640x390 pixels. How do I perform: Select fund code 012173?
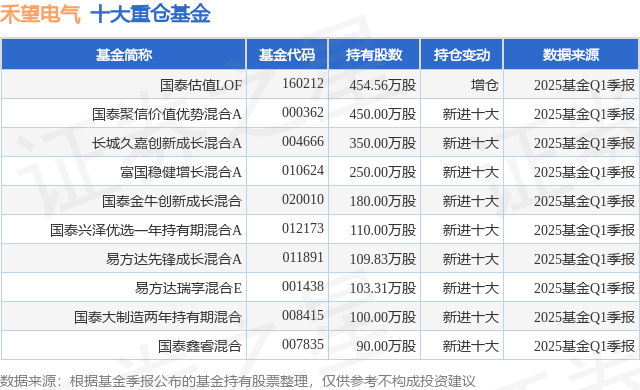point(303,228)
